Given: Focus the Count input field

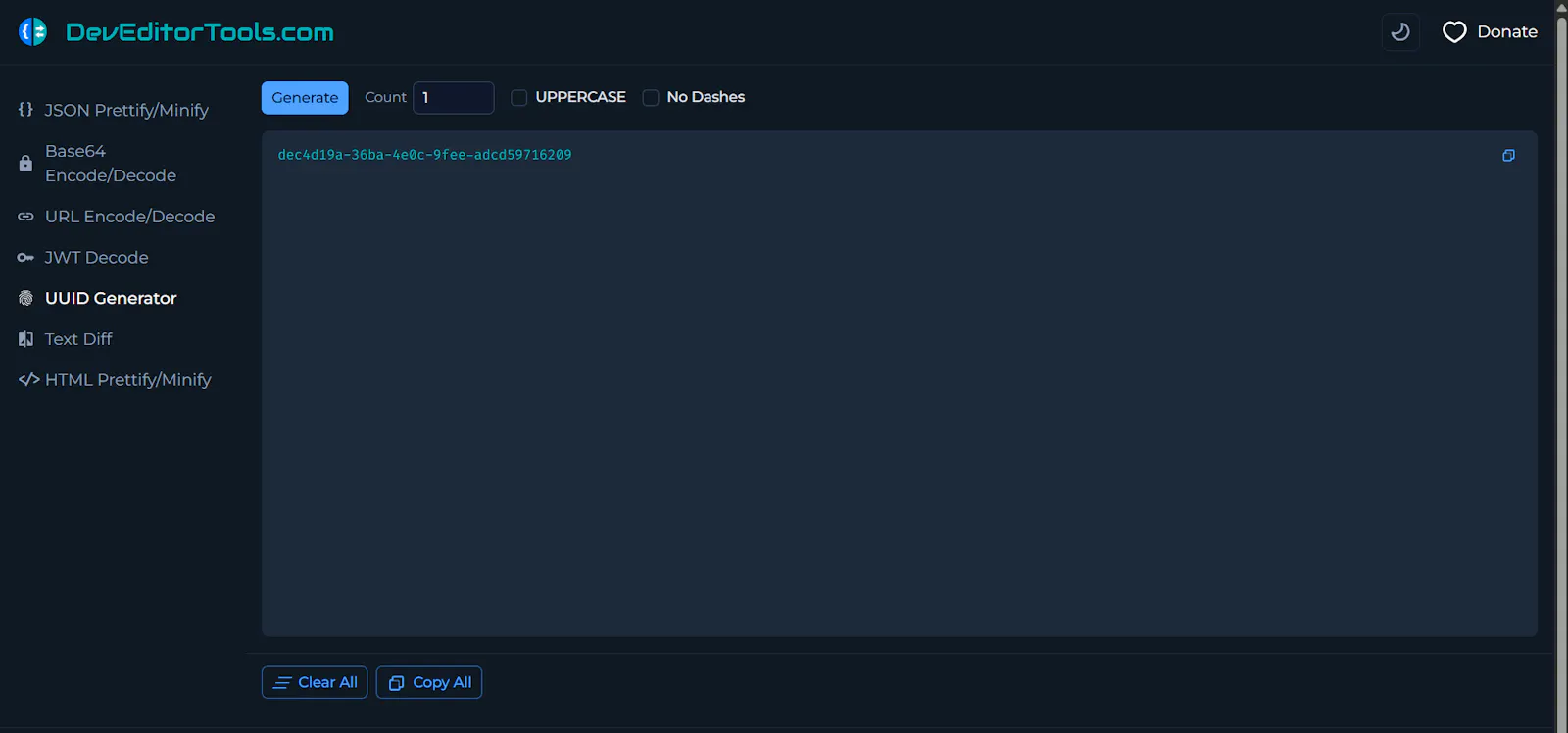Looking at the screenshot, I should click(x=454, y=98).
